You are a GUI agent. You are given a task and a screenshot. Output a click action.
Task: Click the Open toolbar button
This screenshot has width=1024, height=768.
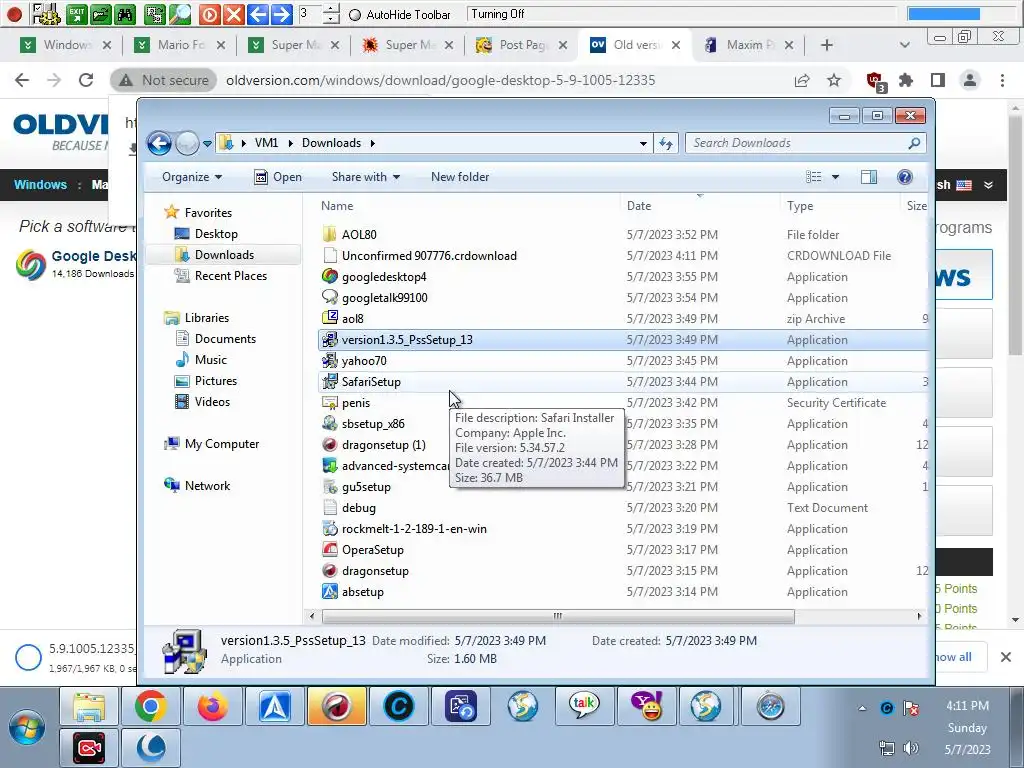click(278, 177)
